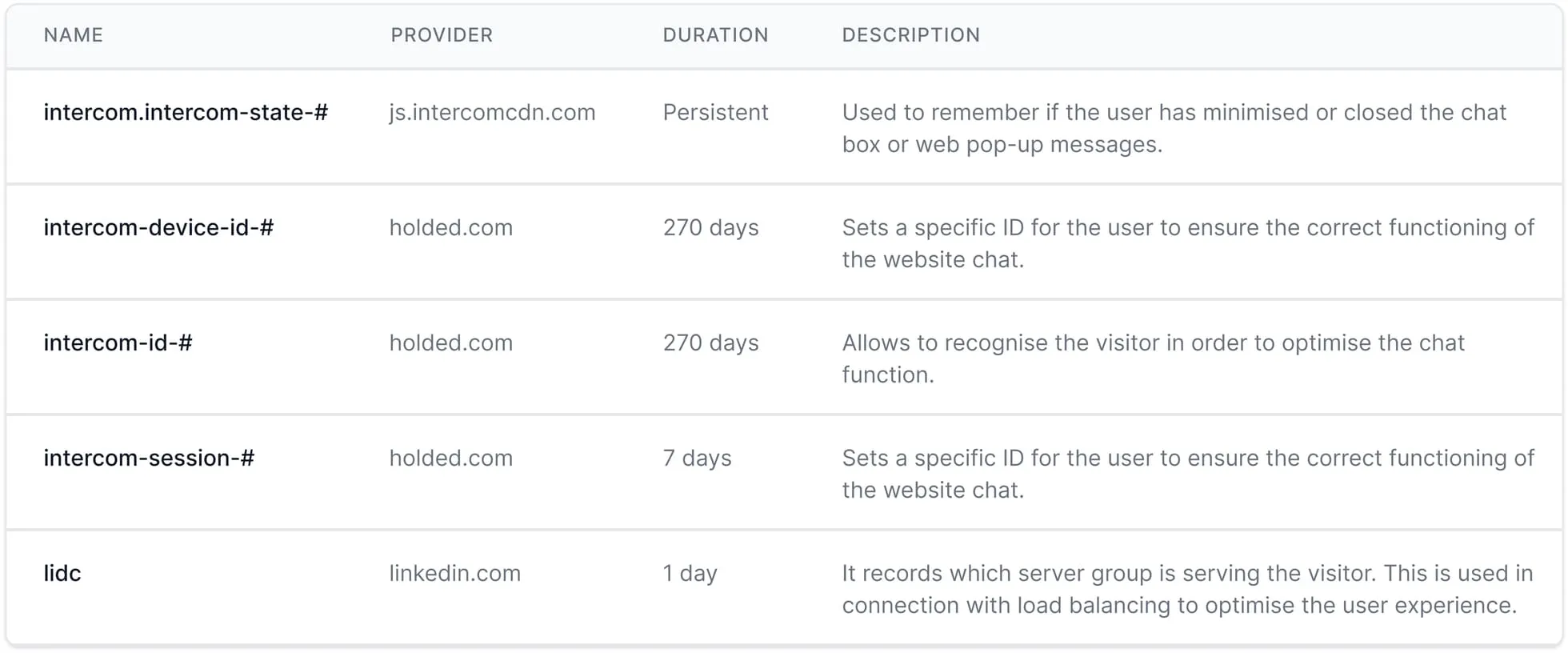This screenshot has height=653, width=1568.
Task: Click holded.com provider in intercom-session row
Action: [x=450, y=458]
